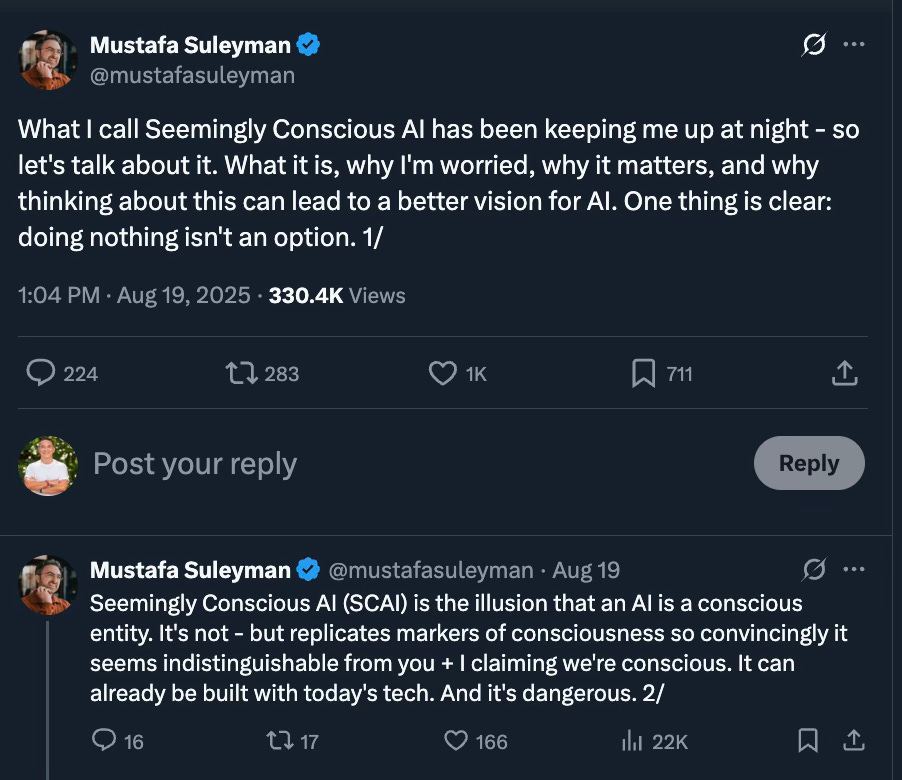
Task: Open the three-dot menu on main tweet
Action: pos(853,46)
